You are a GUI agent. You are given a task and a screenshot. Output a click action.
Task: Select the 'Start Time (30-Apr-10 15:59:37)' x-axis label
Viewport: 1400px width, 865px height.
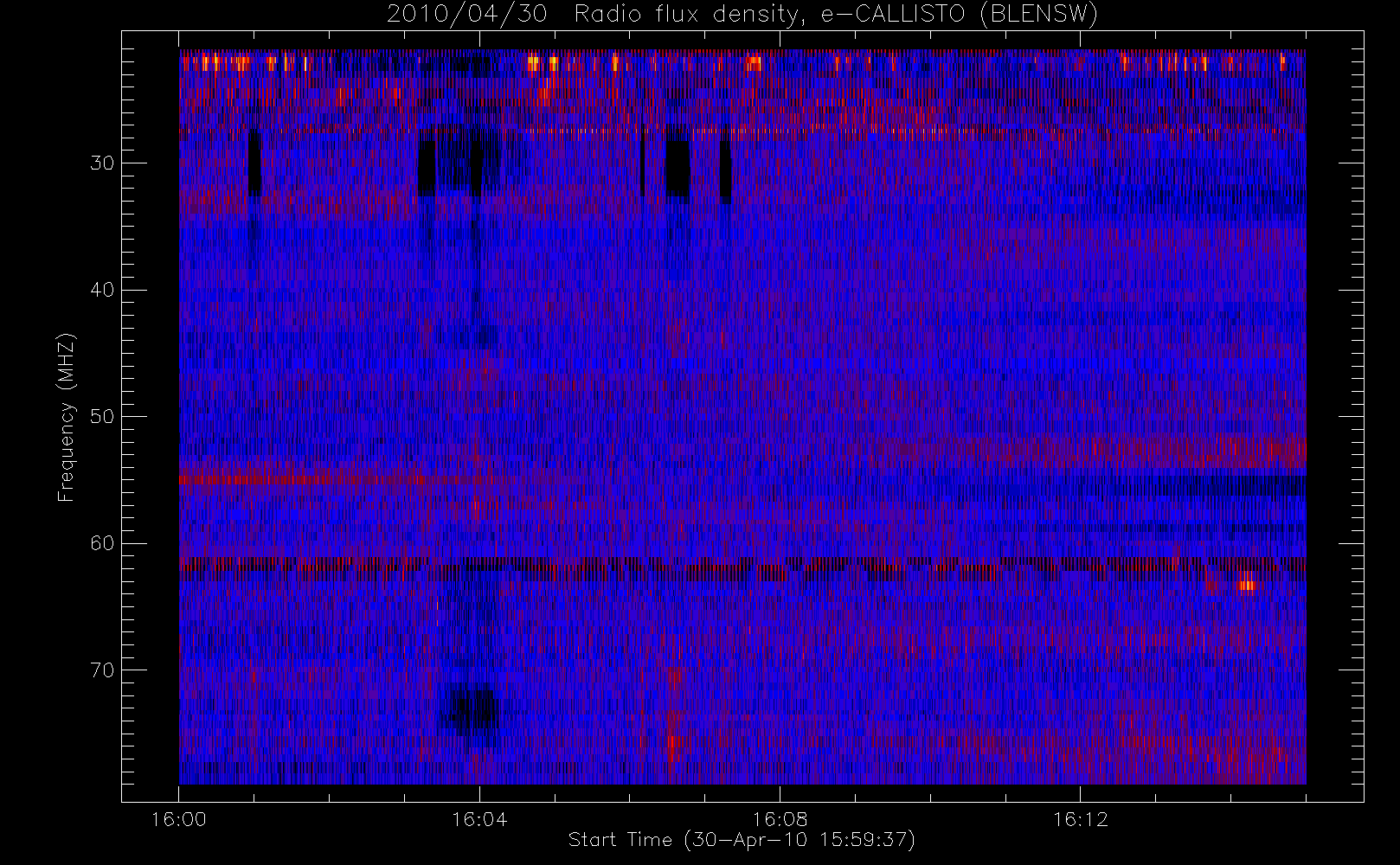(x=742, y=840)
